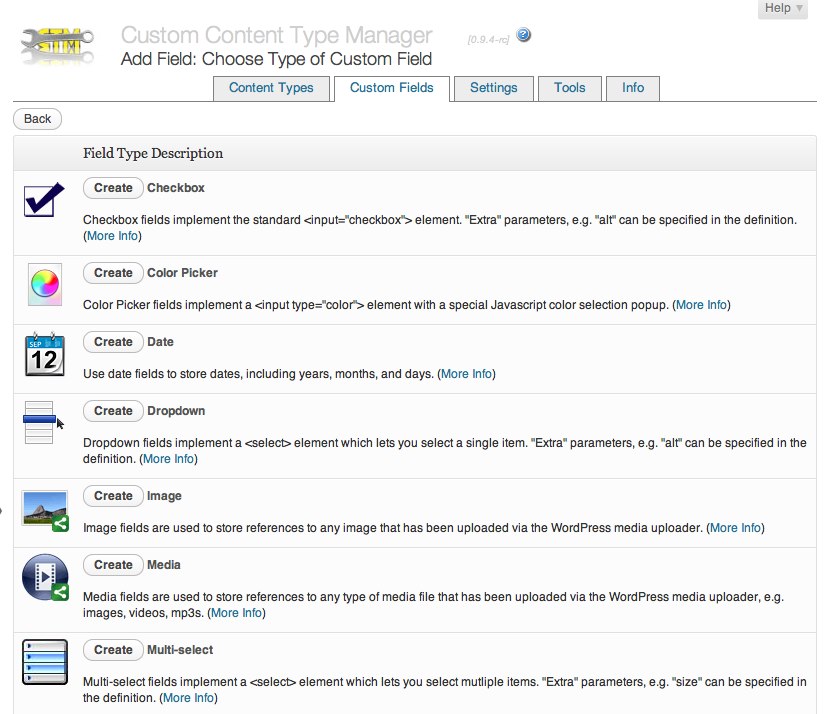
Task: Click the Back button
Action: [x=38, y=119]
